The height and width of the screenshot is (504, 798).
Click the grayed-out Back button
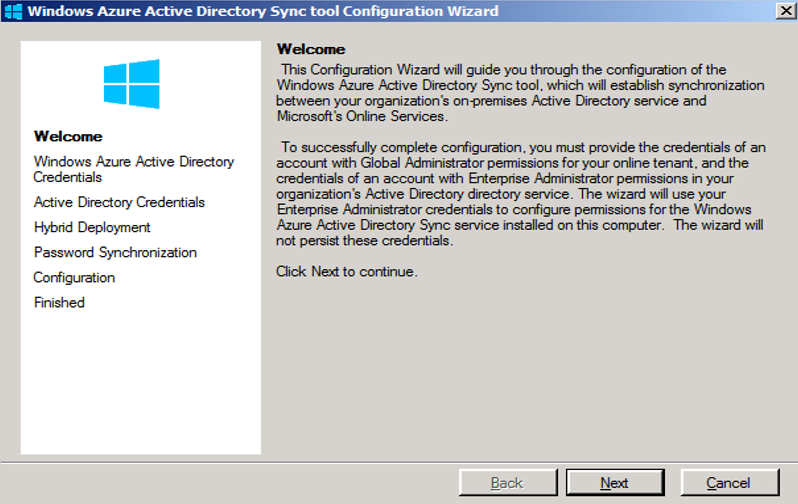[x=507, y=483]
